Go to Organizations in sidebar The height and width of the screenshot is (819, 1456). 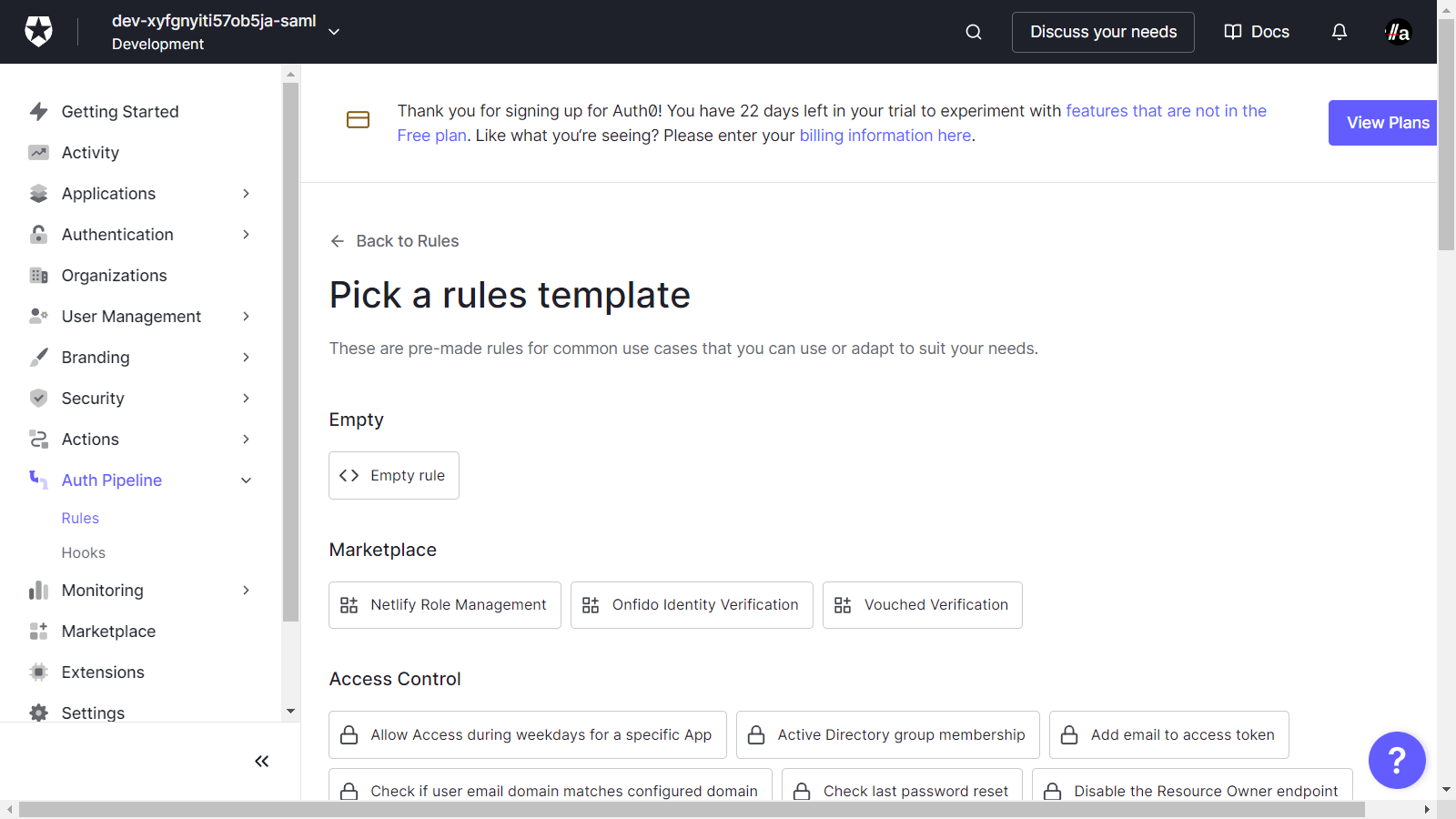(x=114, y=276)
